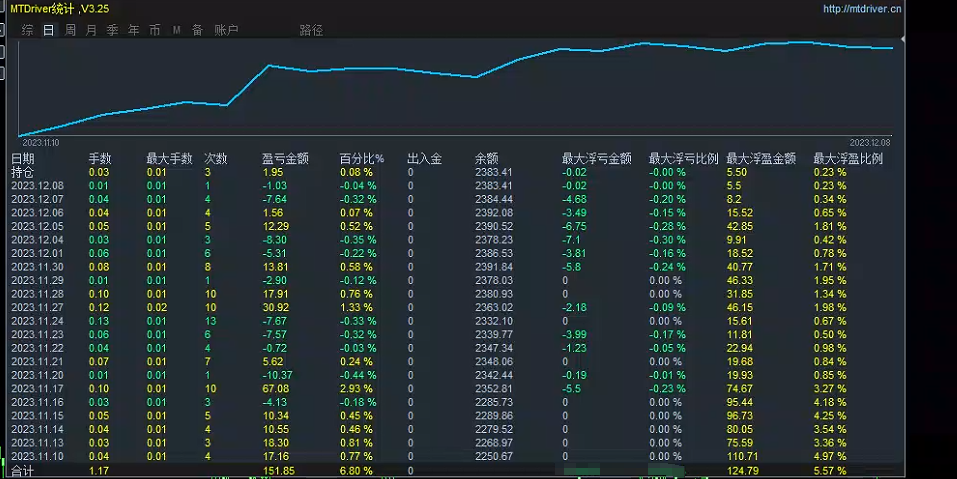Click the 路径 path tab
This screenshot has width=957, height=479.
click(311, 30)
